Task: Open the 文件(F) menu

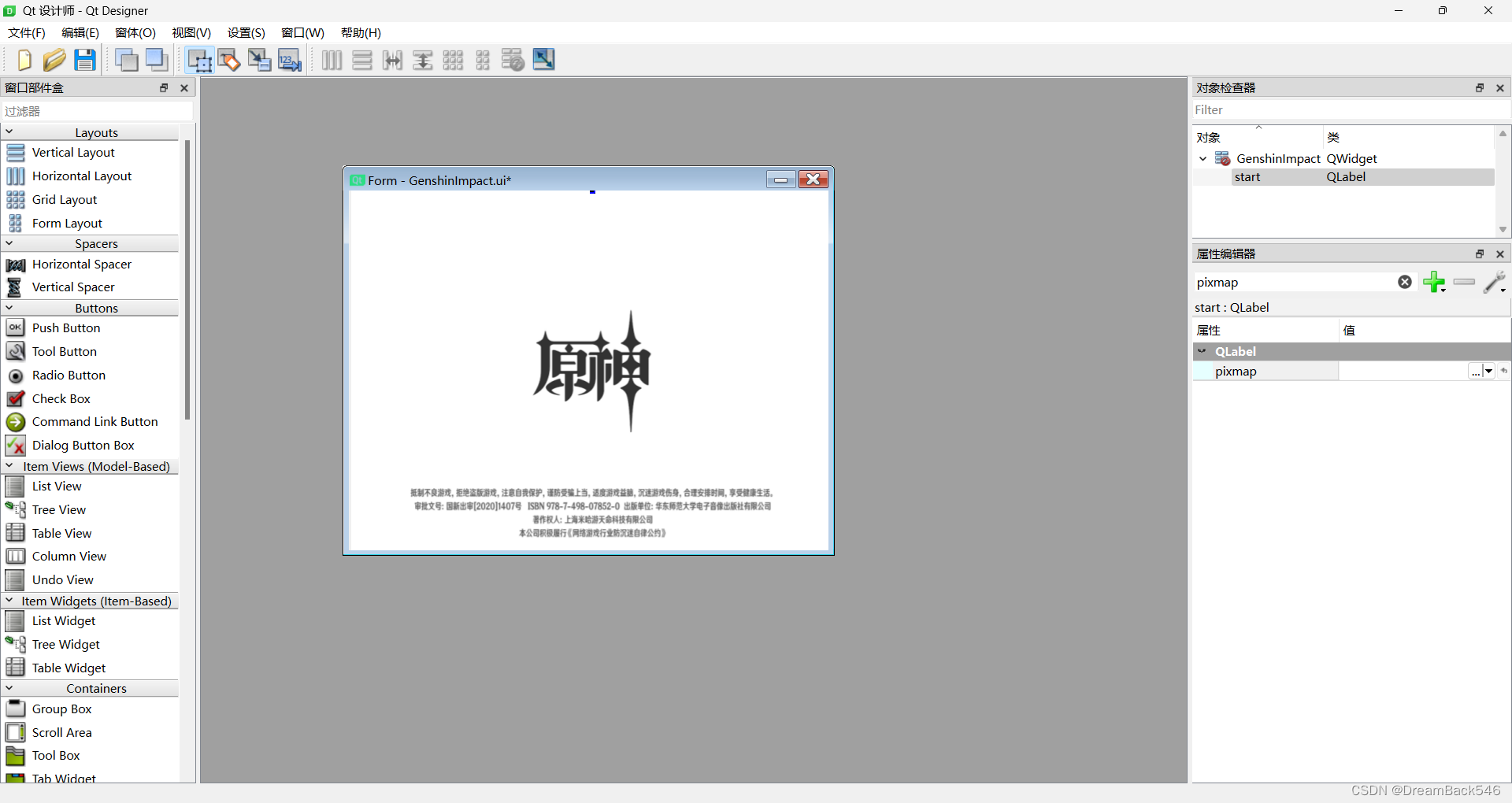Action: (x=27, y=33)
